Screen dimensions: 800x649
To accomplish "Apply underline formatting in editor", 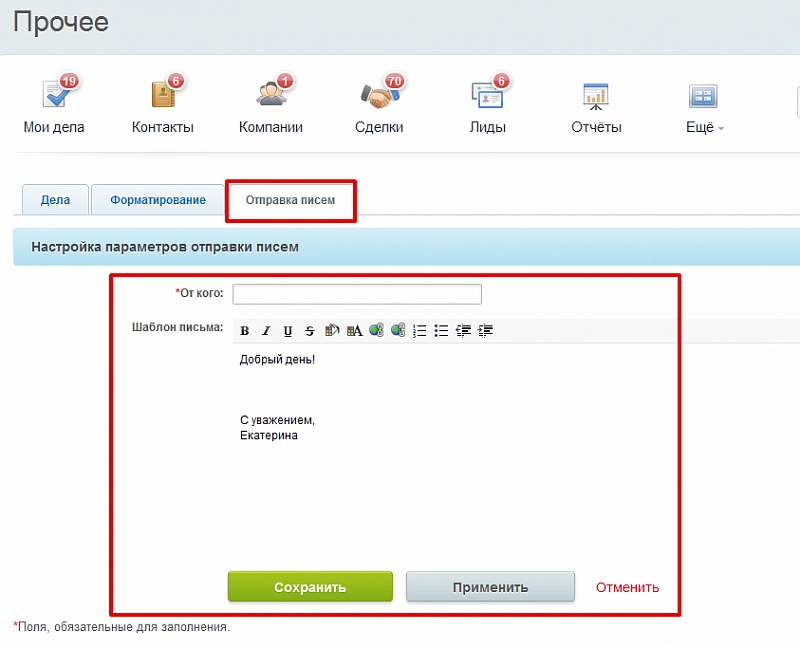I will pyautogui.click(x=288, y=331).
